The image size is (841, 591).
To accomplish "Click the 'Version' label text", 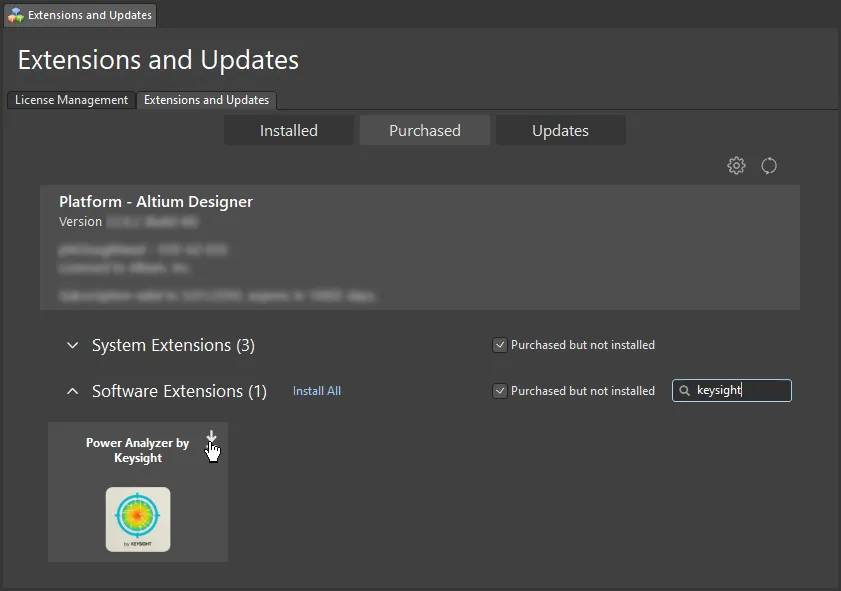I will pos(80,221).
